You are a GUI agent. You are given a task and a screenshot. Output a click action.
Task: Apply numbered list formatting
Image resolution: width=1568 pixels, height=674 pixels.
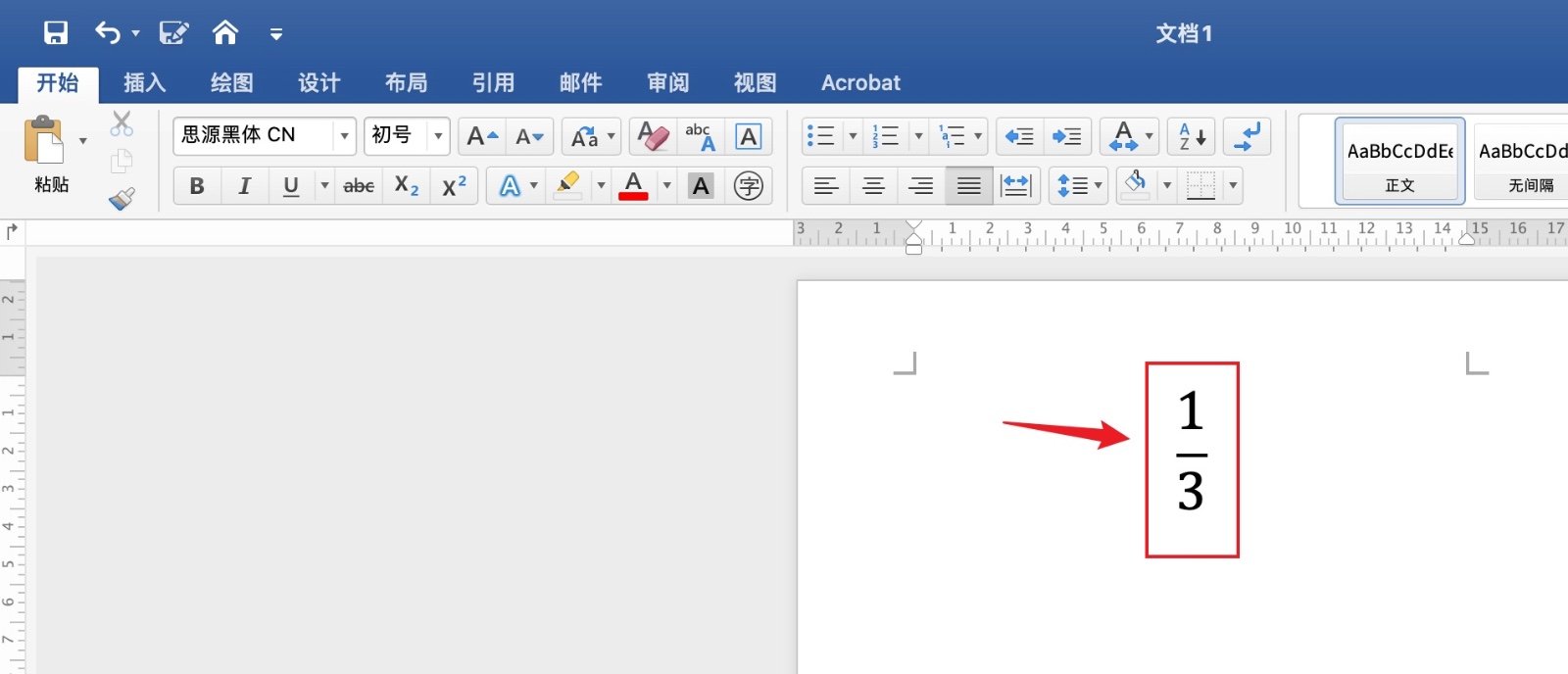click(x=886, y=136)
